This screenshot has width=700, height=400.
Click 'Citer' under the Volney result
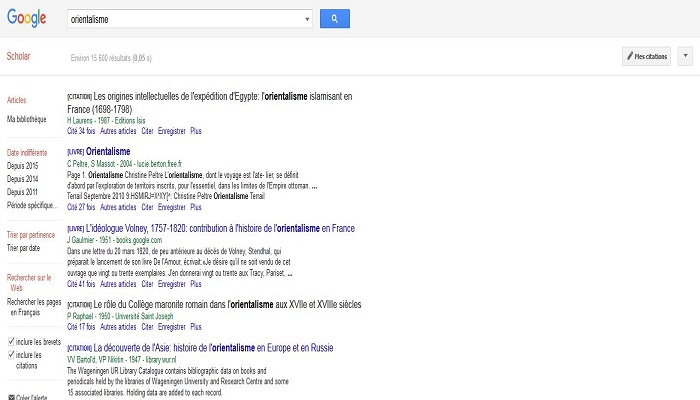(147, 284)
